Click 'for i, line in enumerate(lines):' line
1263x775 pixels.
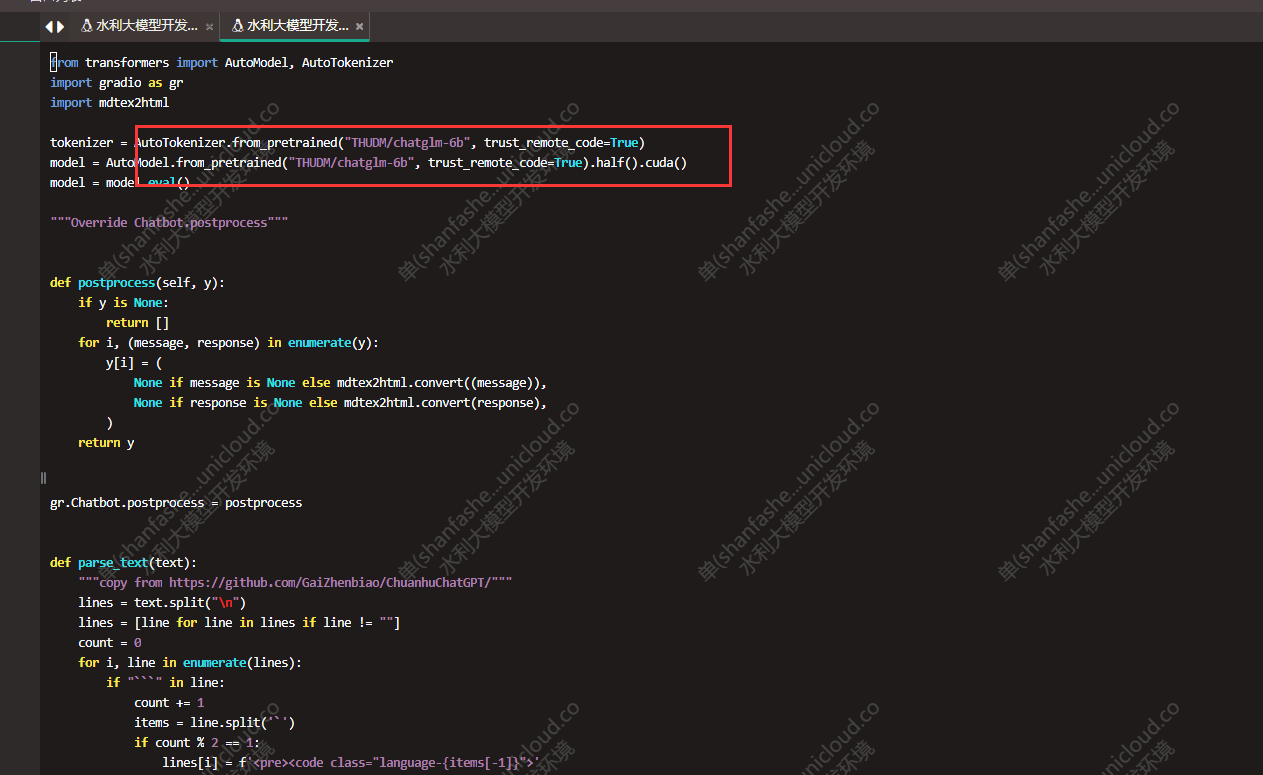pos(190,662)
